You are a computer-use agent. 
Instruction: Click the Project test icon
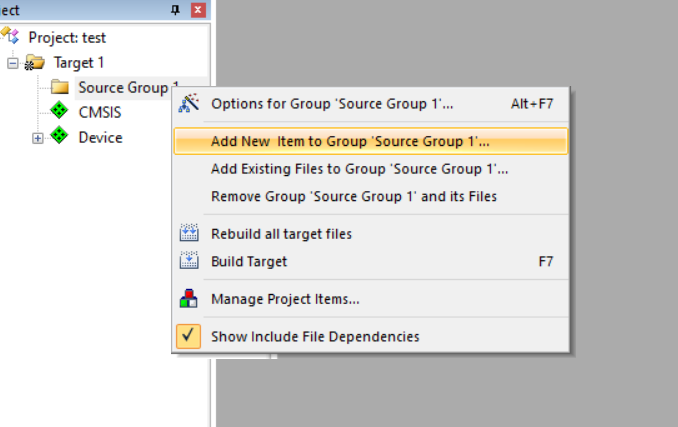[x=10, y=35]
